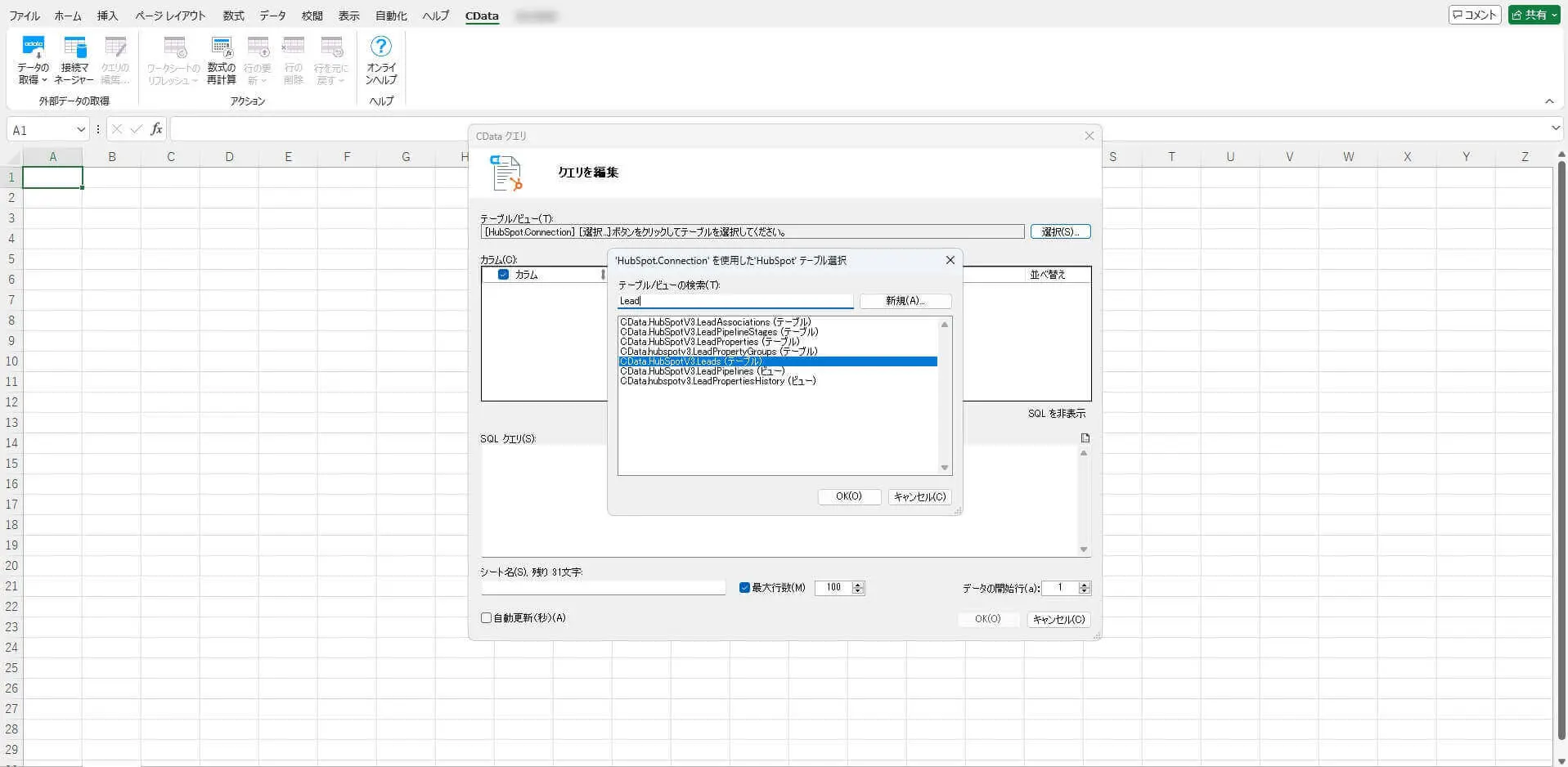Click the fx insert function icon

click(156, 129)
